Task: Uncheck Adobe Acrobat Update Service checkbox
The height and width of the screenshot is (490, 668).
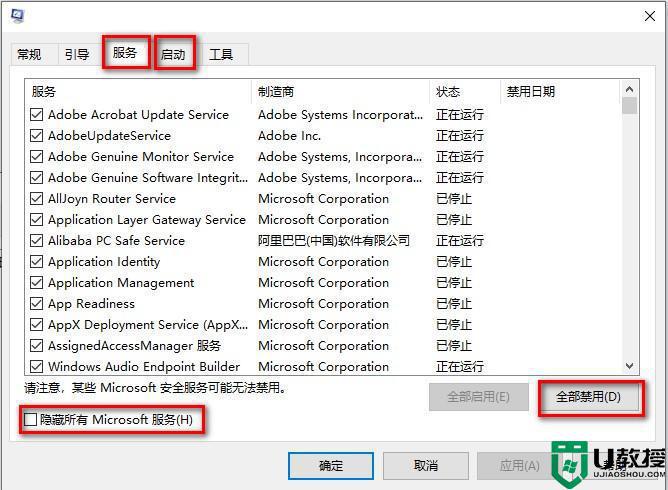Action: click(x=37, y=115)
